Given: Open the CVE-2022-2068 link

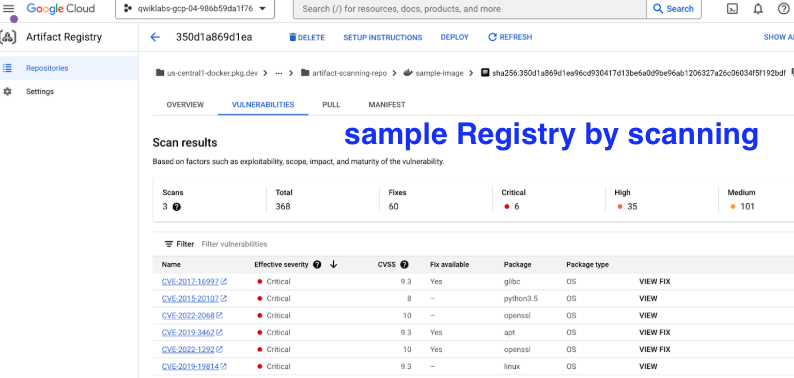Looking at the screenshot, I should (188, 315).
